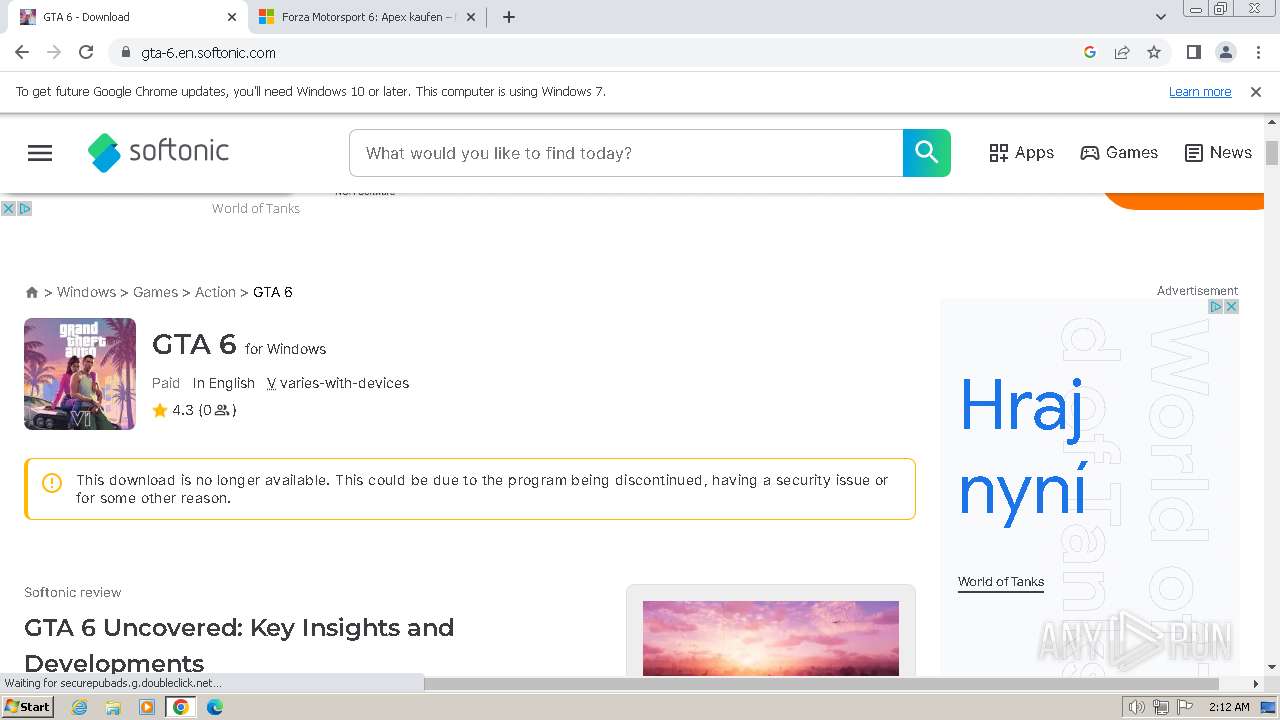Close the World of Tanks top ad
This screenshot has width=1280, height=720.
click(7, 208)
